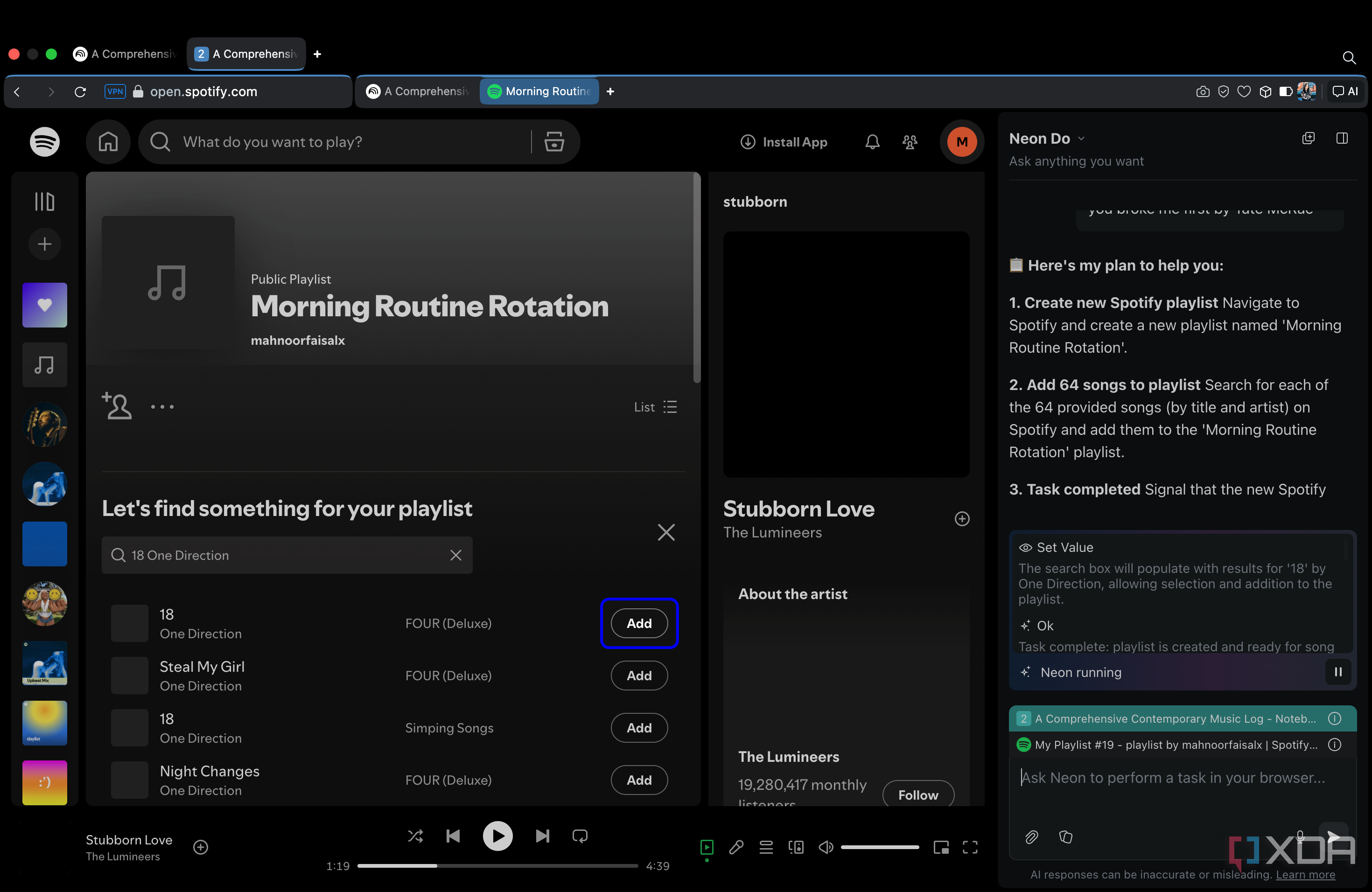Go back in browser history
The height and width of the screenshot is (892, 1372).
click(17, 91)
